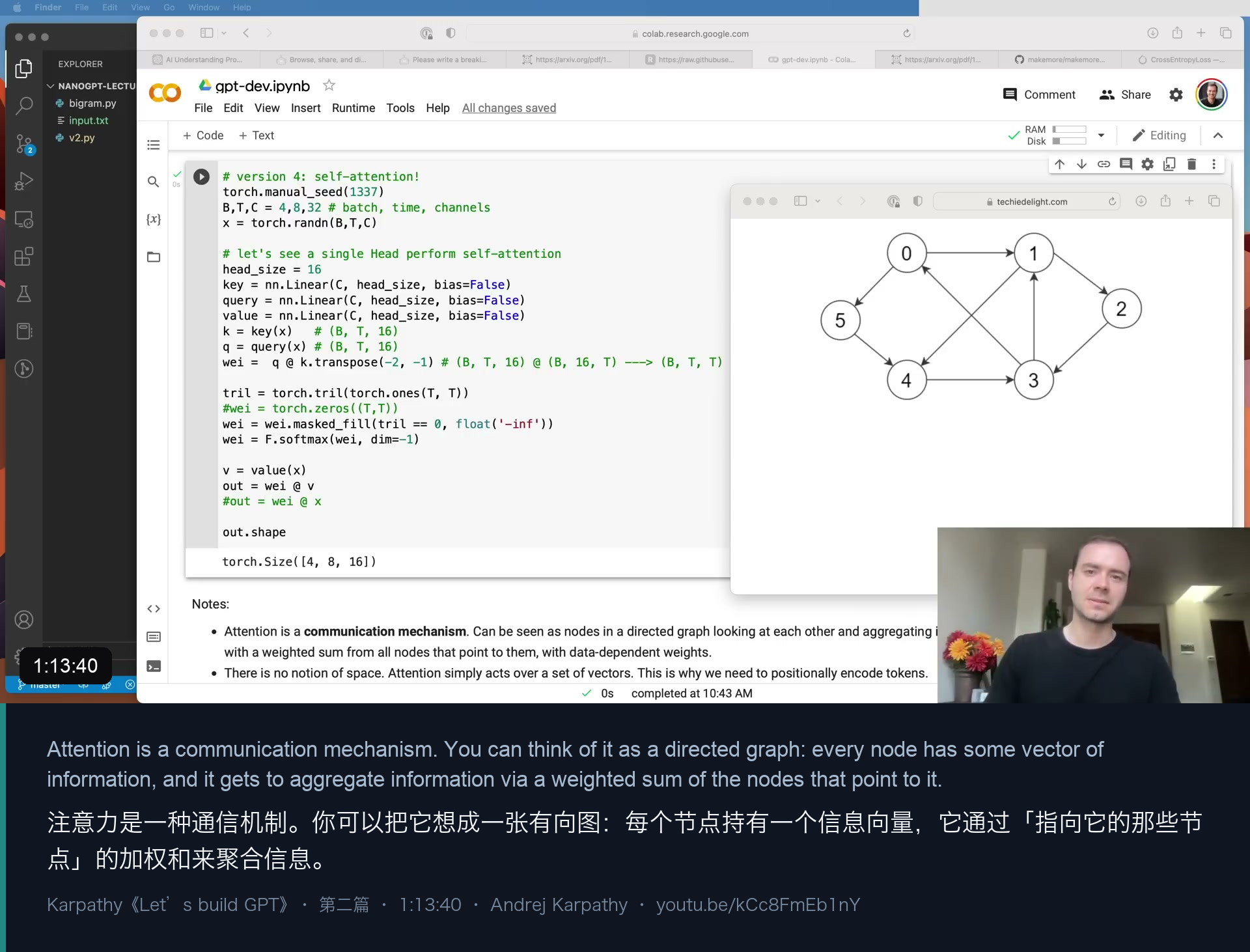This screenshot has height=952, width=1250.
Task: Open techiedelight window sidebar dropdown arrow
Action: pyautogui.click(x=818, y=201)
